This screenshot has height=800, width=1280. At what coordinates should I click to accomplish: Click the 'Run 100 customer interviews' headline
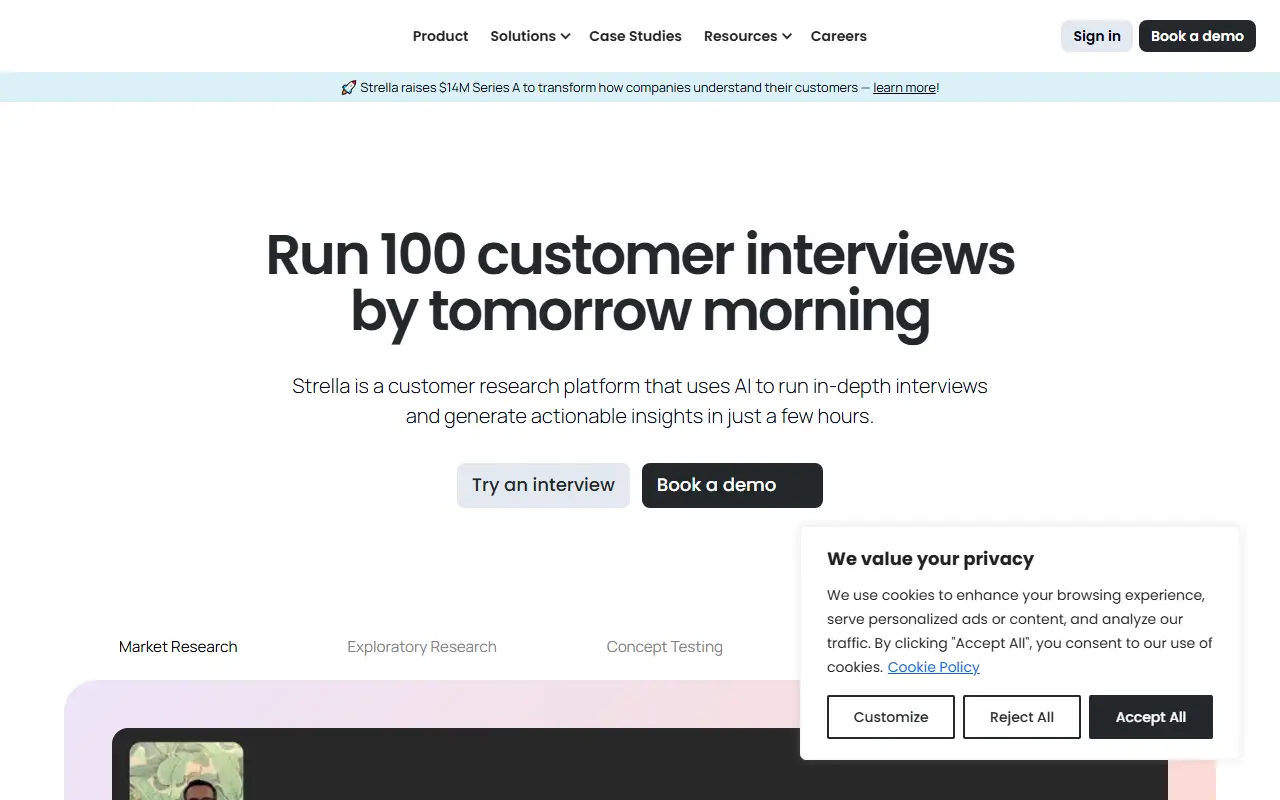pos(640,282)
